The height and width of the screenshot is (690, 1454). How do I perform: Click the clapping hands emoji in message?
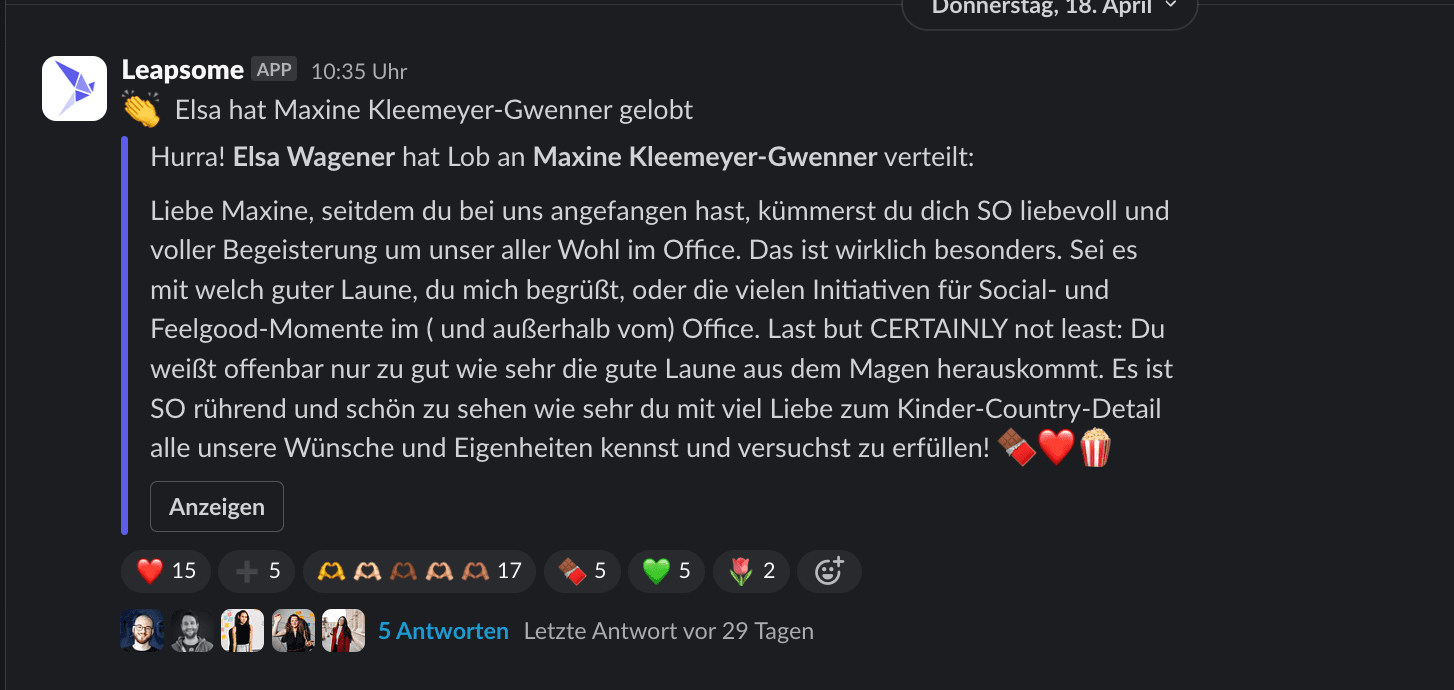click(141, 109)
